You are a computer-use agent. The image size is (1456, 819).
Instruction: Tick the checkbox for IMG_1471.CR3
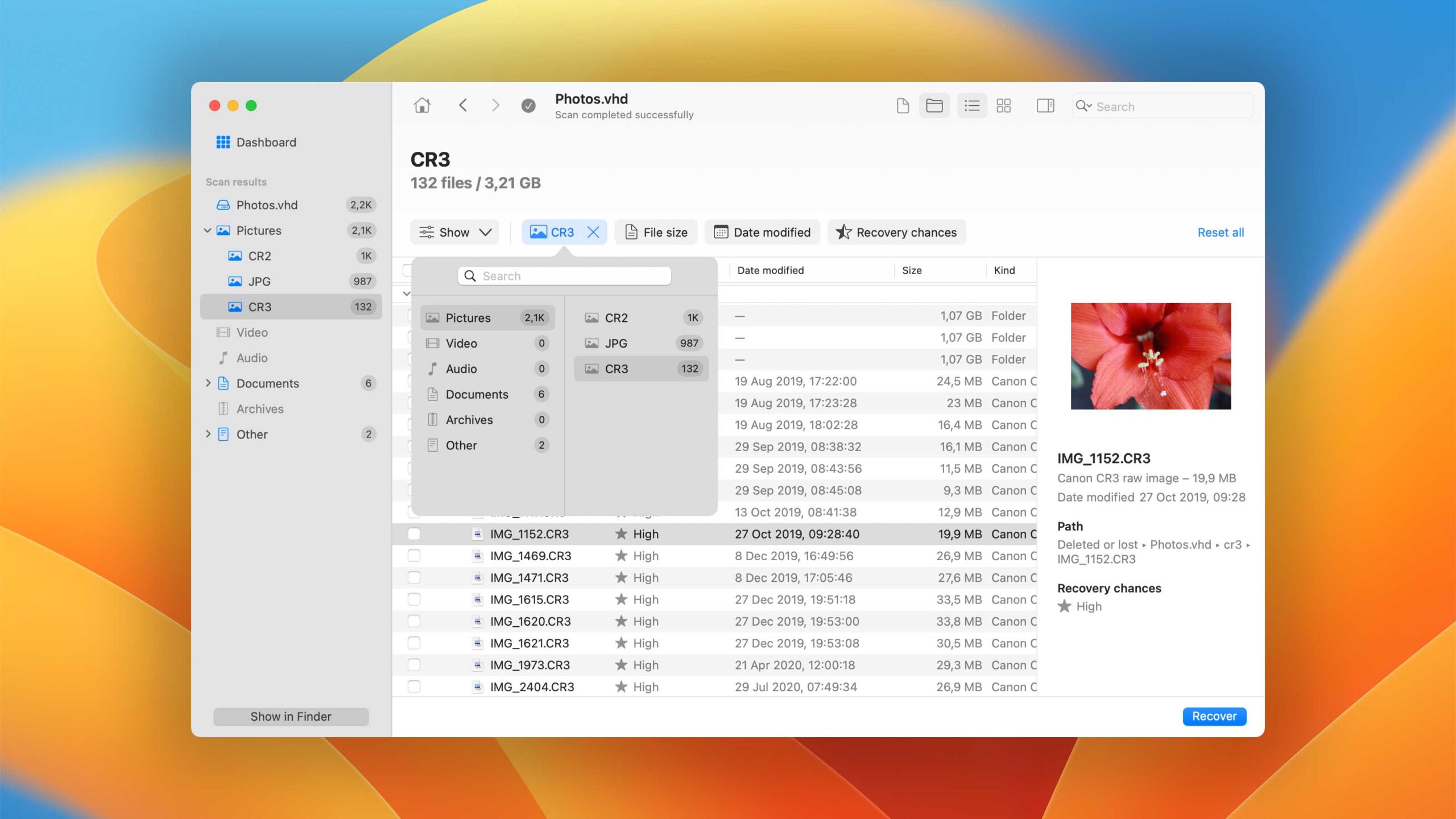click(414, 578)
